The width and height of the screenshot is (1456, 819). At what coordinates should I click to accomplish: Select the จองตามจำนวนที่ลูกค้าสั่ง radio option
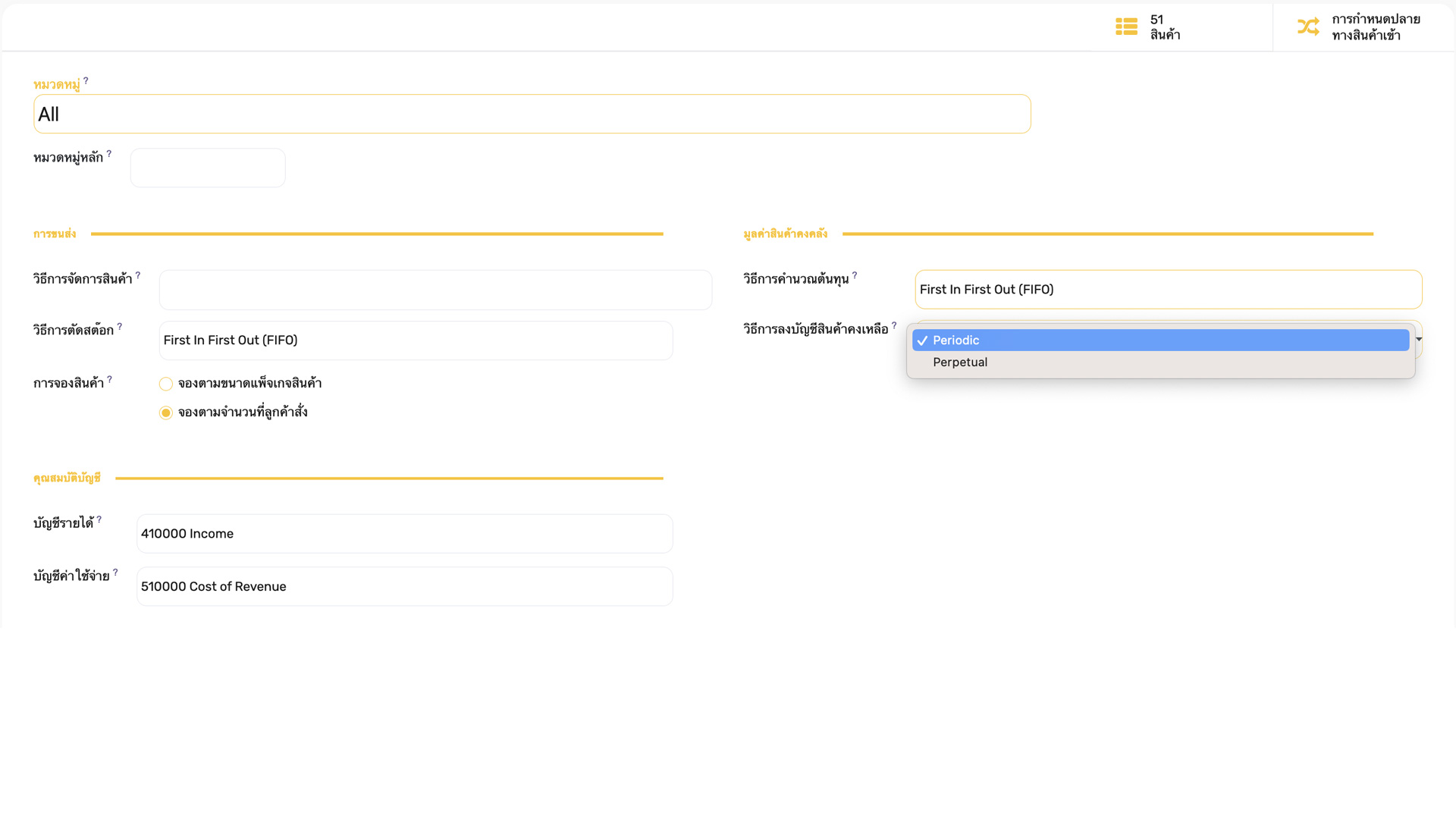(x=166, y=413)
